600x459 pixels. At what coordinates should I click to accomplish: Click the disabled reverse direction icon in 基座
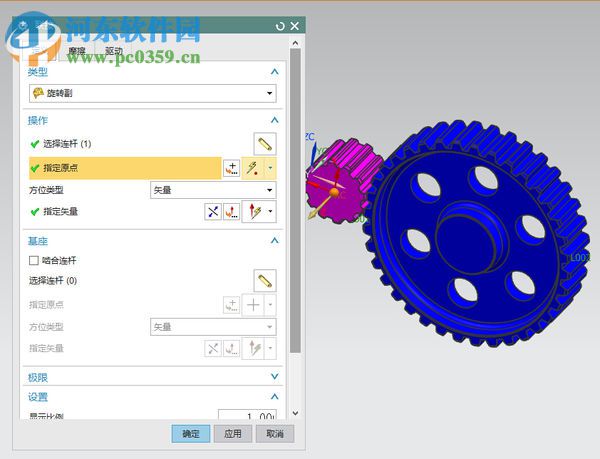tap(213, 348)
